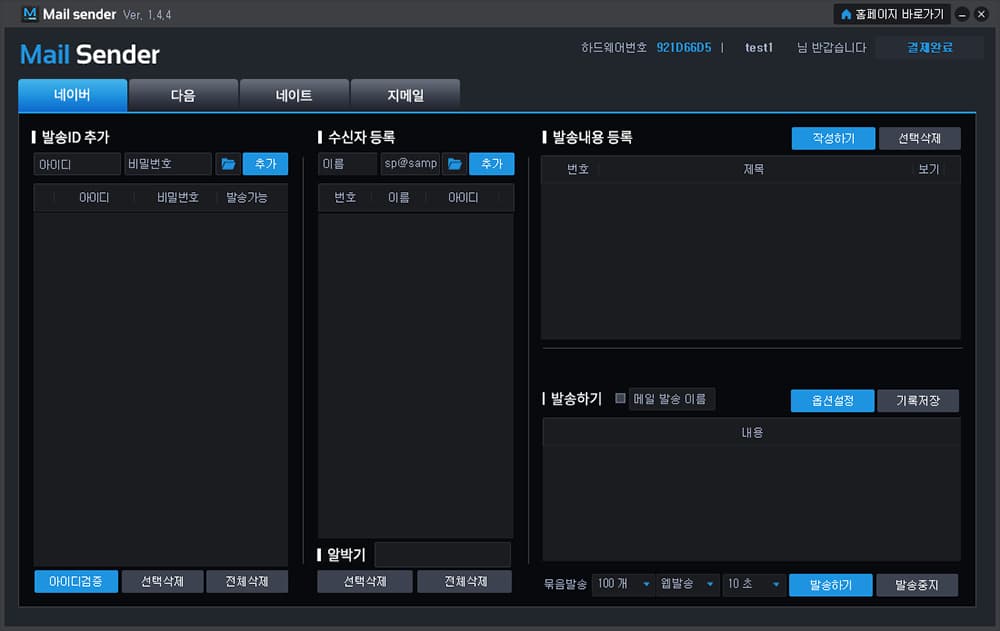Click 선택삭제 in 발송내용 등록 section
This screenshot has width=1000, height=631.
(x=919, y=138)
